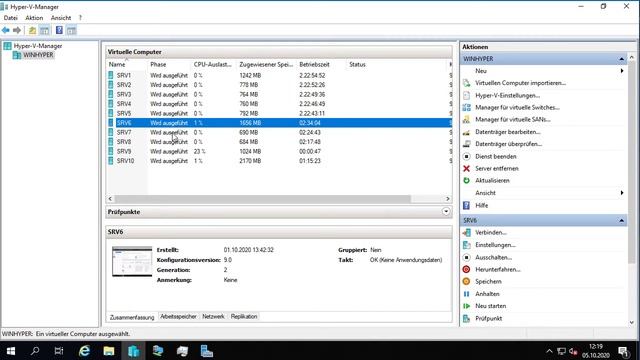Viewport: 640px width, 360px height.
Task: Click horizontal scrollbar right arrow in VM list
Action: 447,199
